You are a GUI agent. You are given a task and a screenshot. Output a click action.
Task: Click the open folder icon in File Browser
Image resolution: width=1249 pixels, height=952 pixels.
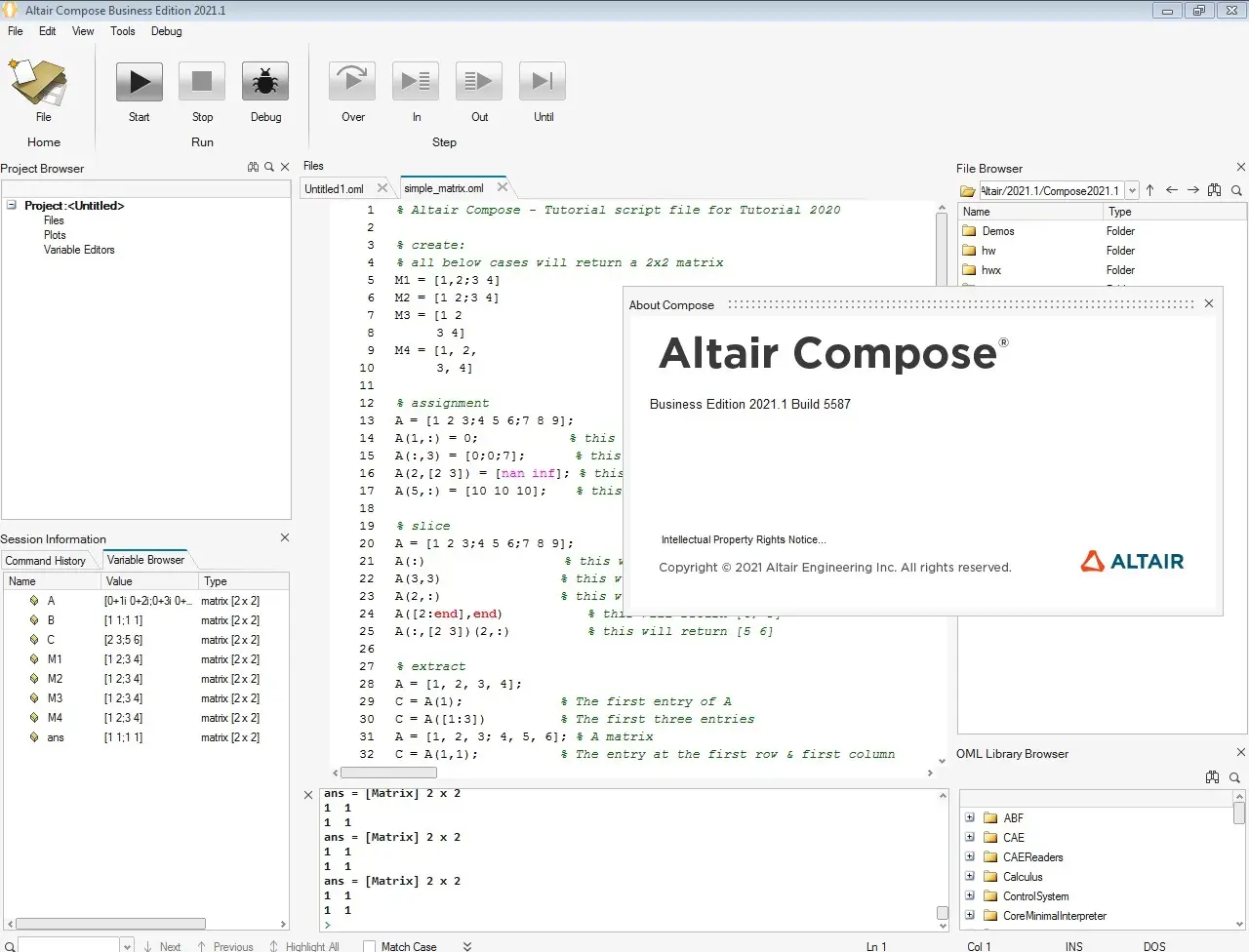[x=968, y=191]
